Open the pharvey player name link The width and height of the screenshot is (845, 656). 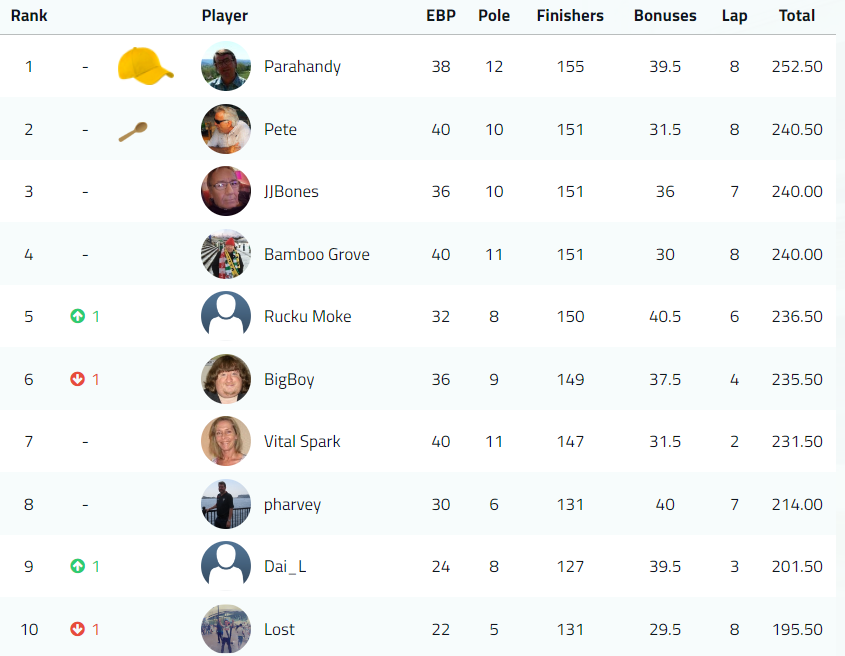coord(292,504)
